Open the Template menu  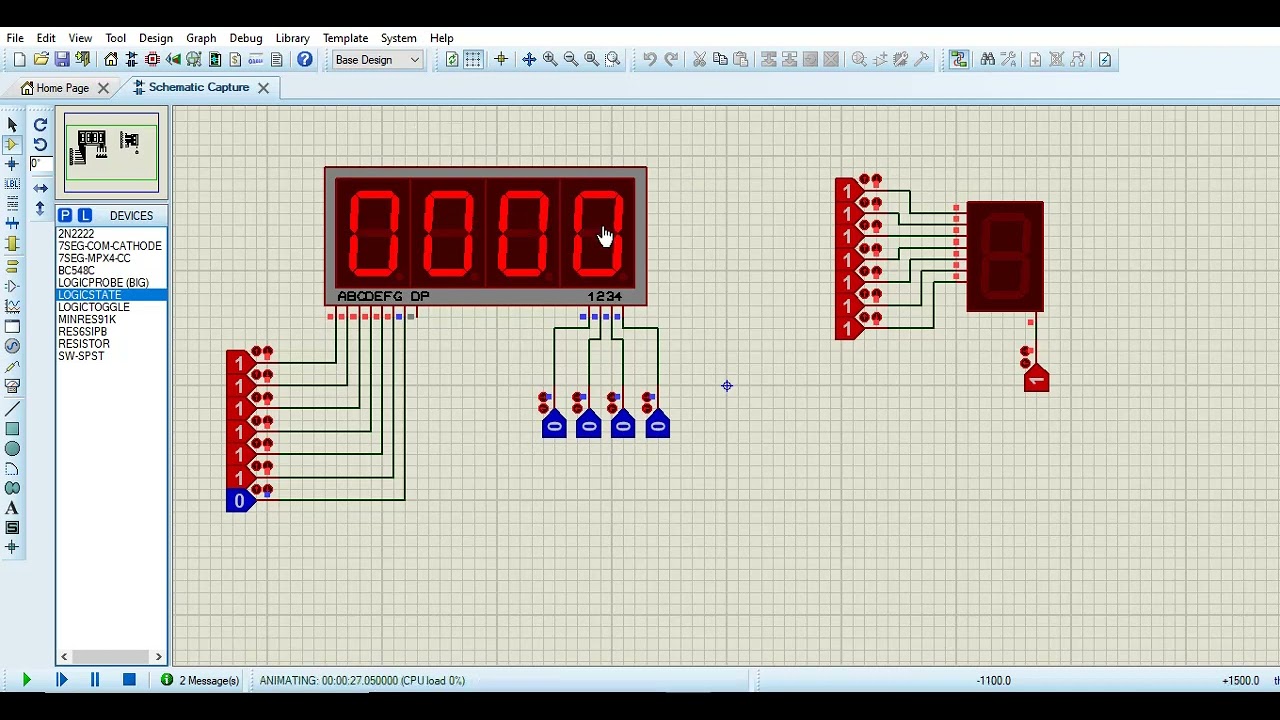pyautogui.click(x=345, y=38)
